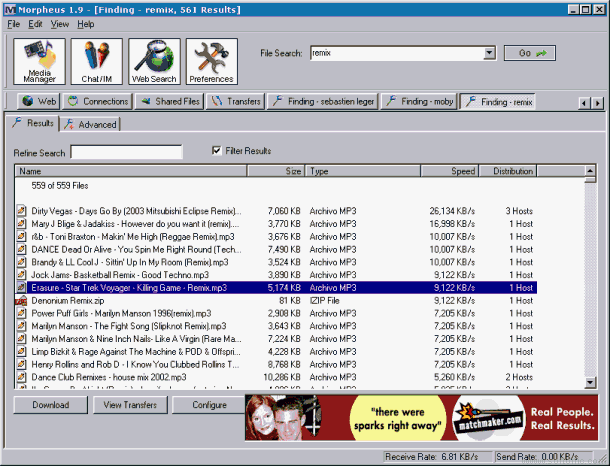Click the Download button
The height and width of the screenshot is (466, 610).
tap(51, 405)
